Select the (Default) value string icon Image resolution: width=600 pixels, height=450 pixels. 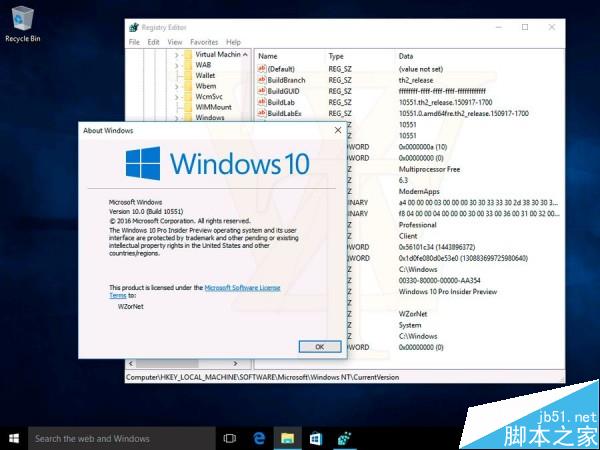pos(262,68)
